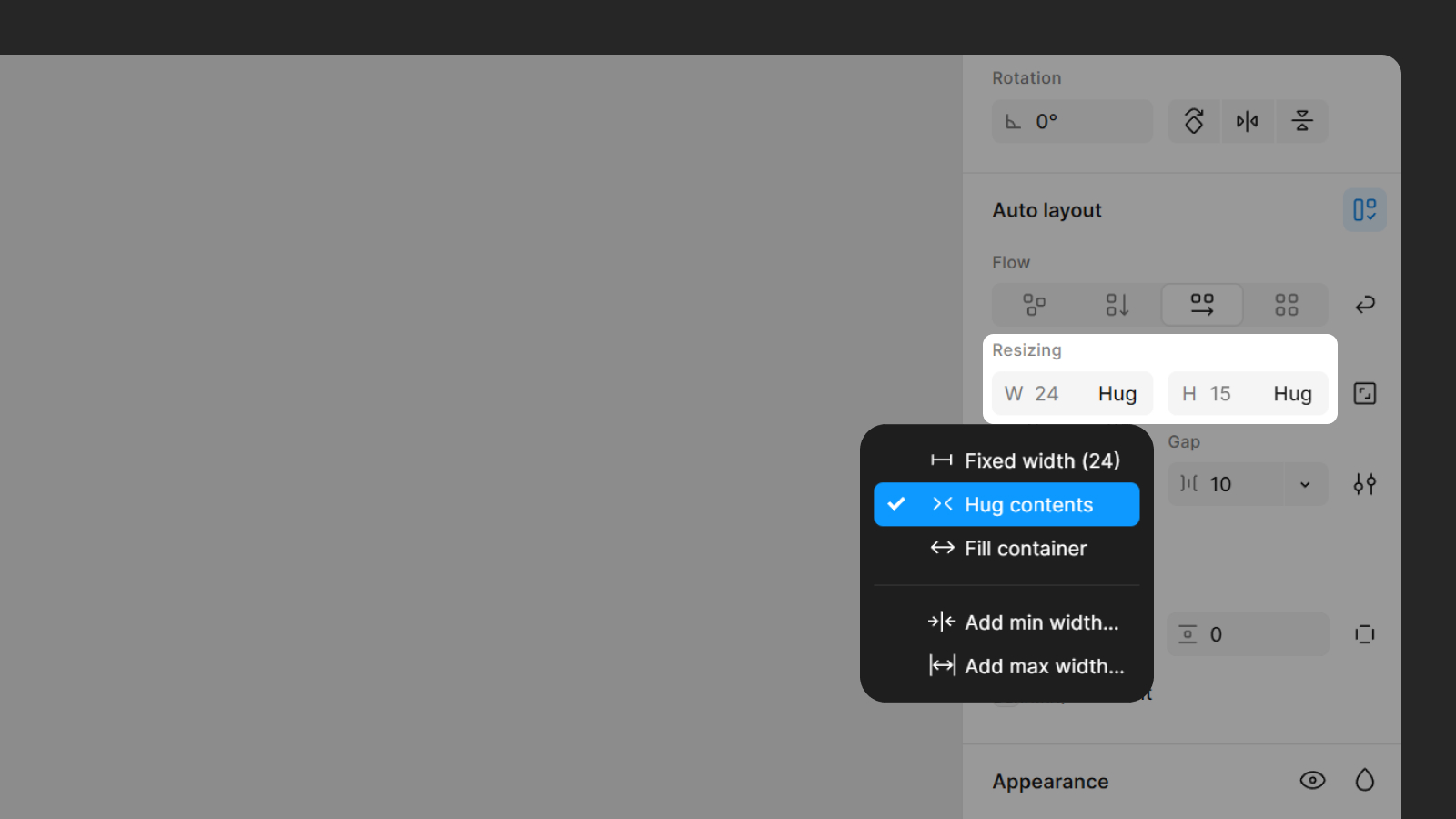Flip the selection horizontally
The width and height of the screenshot is (1456, 819).
point(1248,120)
